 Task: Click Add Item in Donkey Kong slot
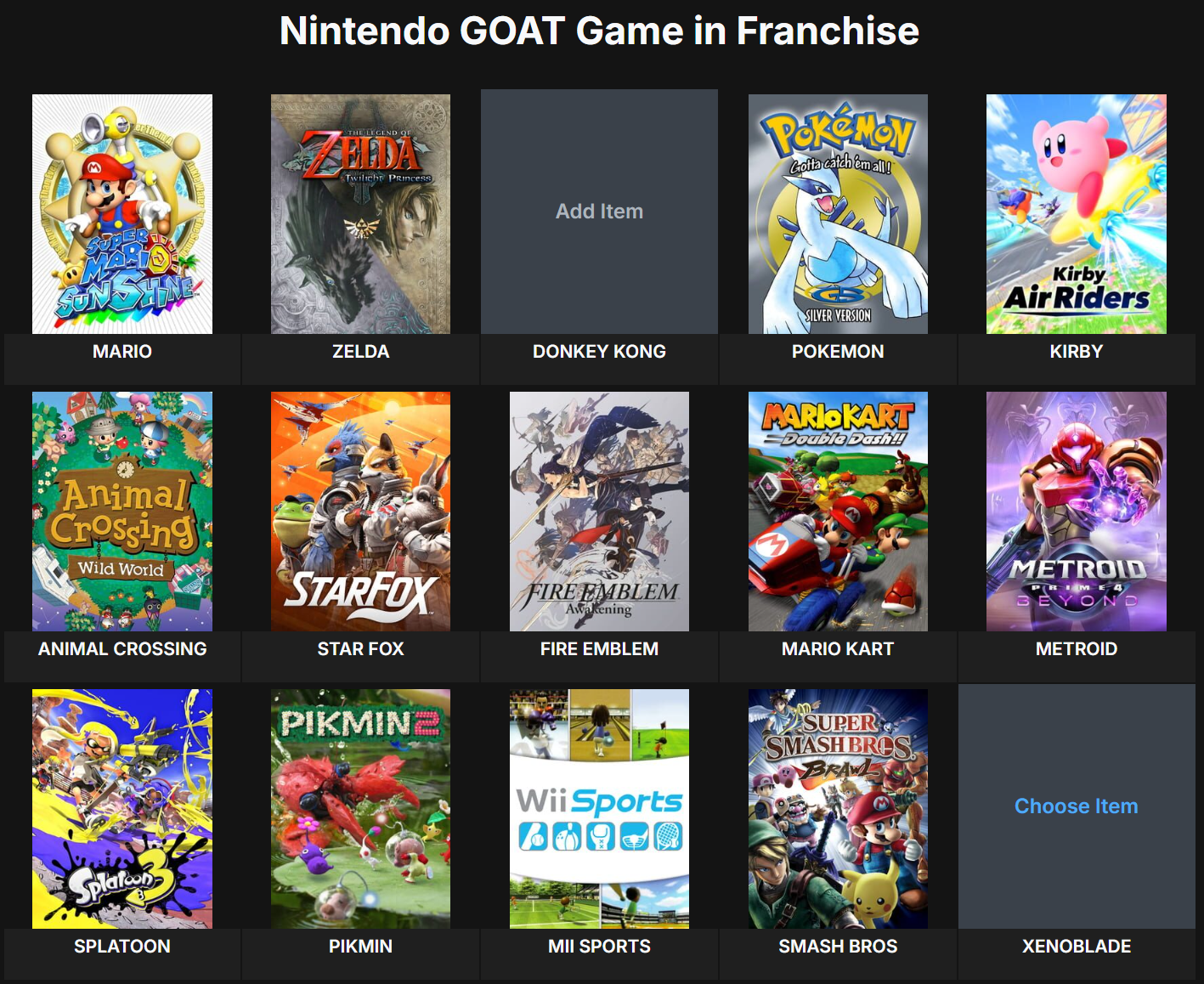pos(599,212)
